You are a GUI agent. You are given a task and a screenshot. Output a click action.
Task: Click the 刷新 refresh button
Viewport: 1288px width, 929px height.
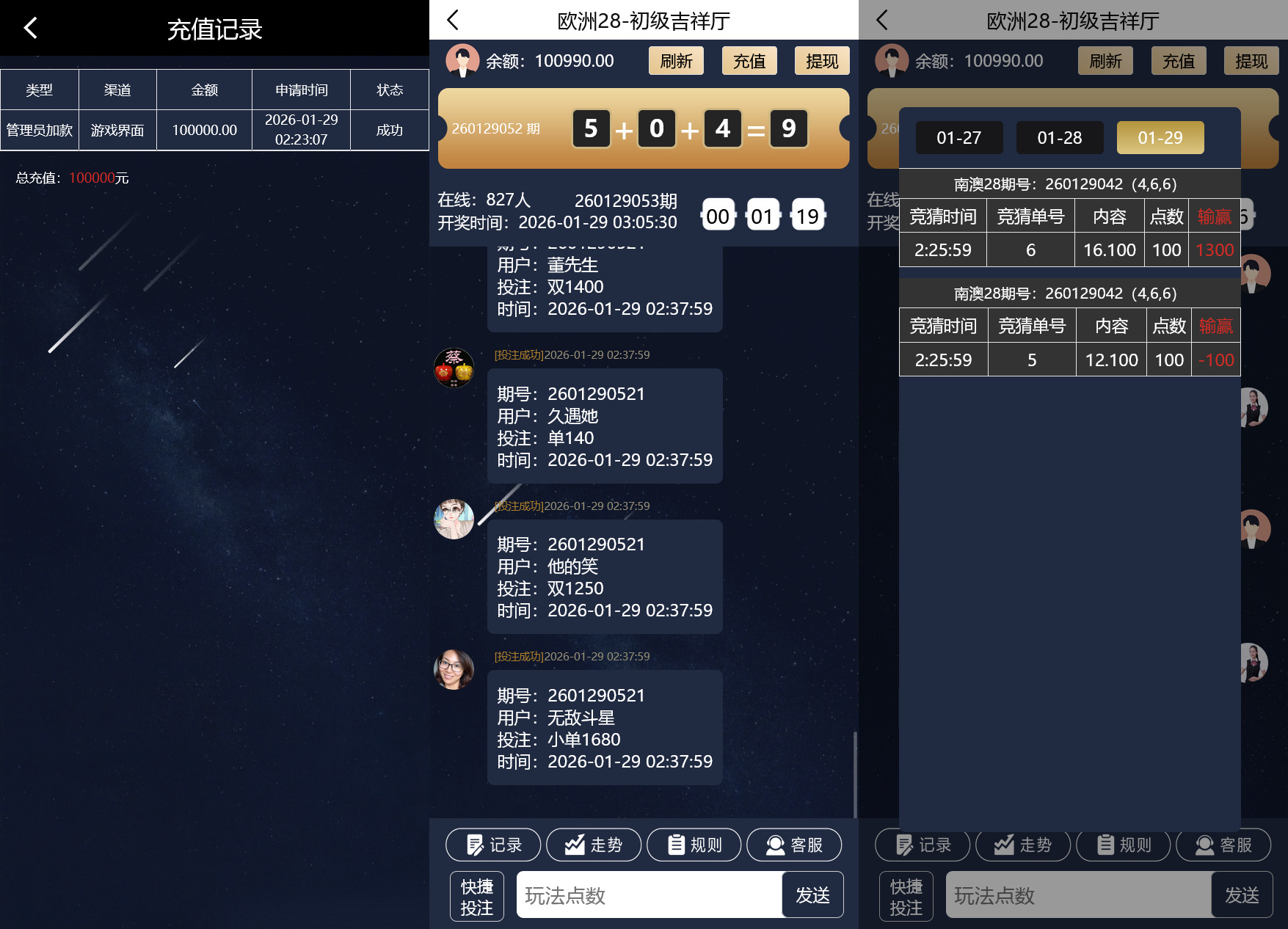tap(675, 61)
